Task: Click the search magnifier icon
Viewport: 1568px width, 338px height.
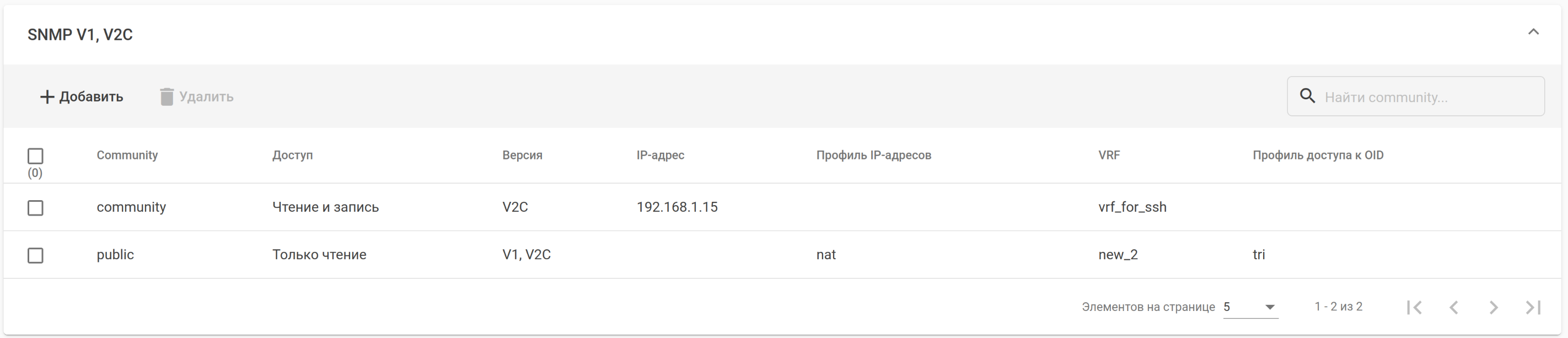Action: (x=1307, y=96)
